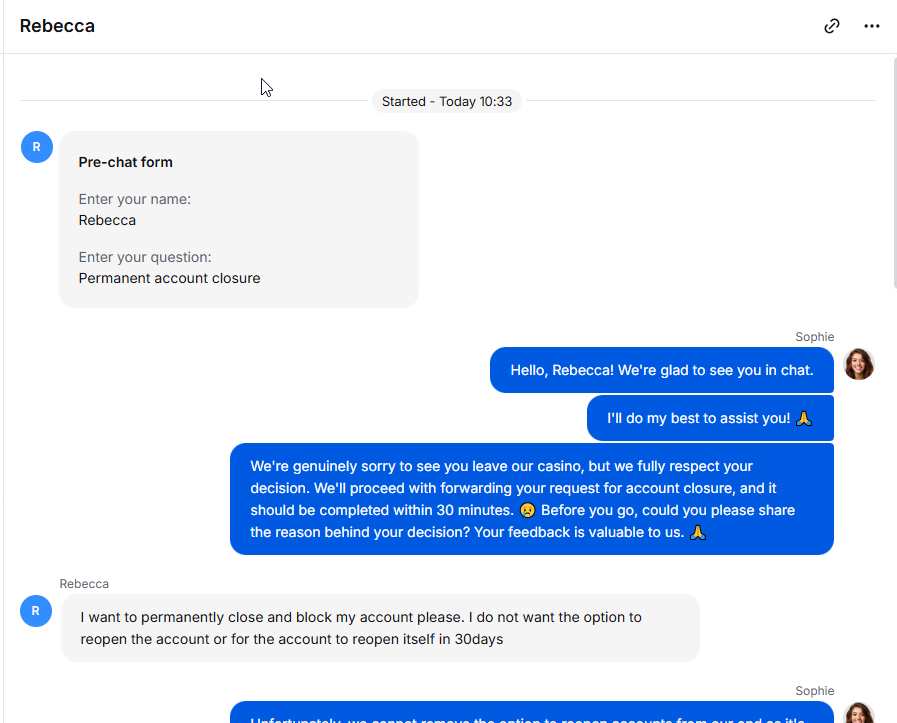Image resolution: width=897 pixels, height=723 pixels.
Task: Click the 'Enter your question:' label
Action: (x=145, y=257)
